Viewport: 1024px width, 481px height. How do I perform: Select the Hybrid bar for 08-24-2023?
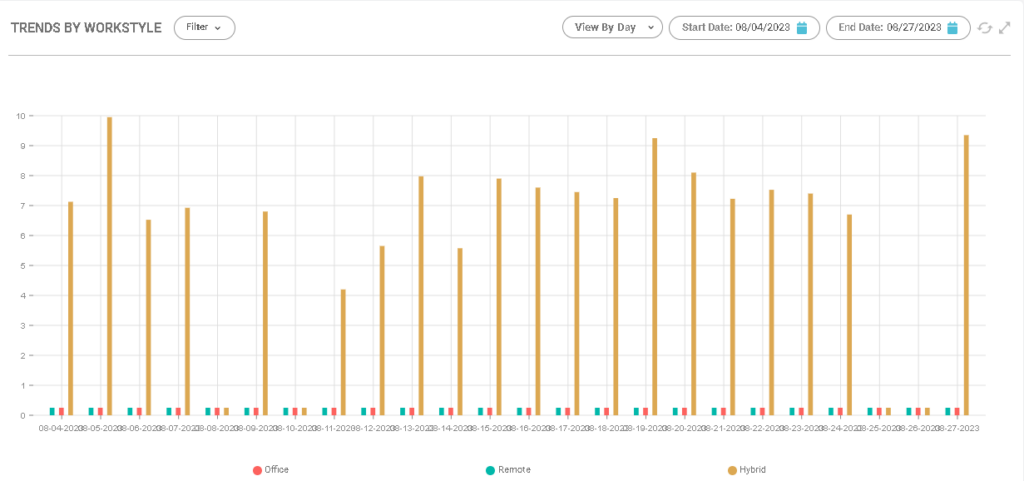pos(849,314)
